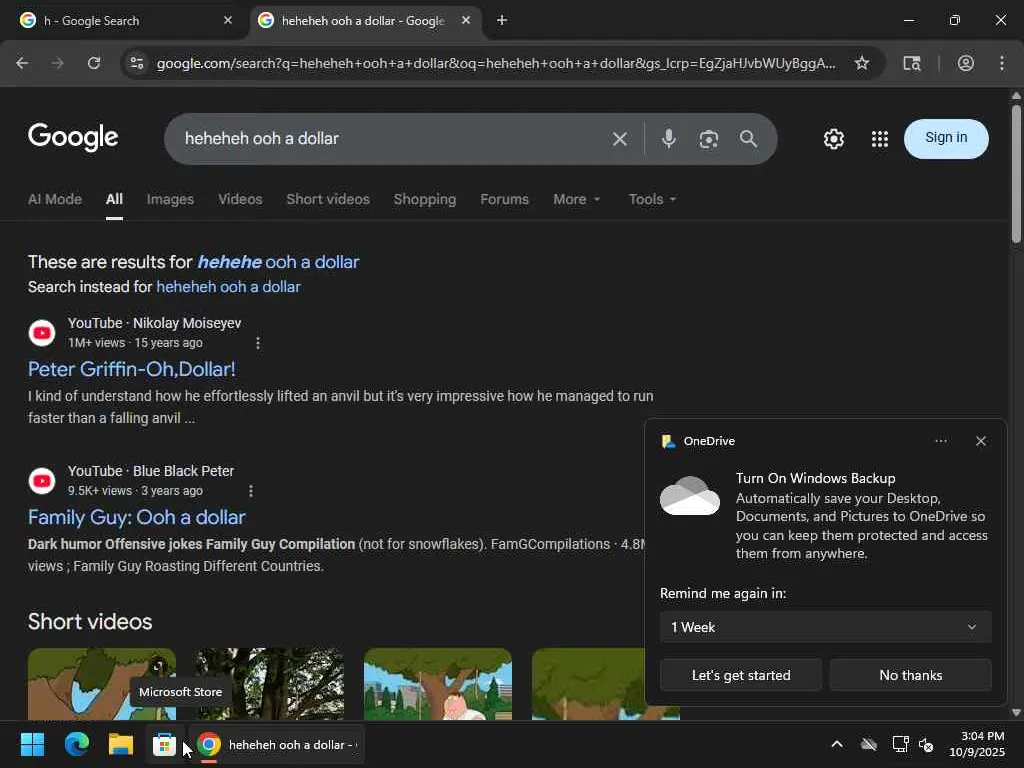Click Chrome taskbar button 'heheheh ooh a dollar'
Screen dimensions: 1024x768
tap(276, 744)
